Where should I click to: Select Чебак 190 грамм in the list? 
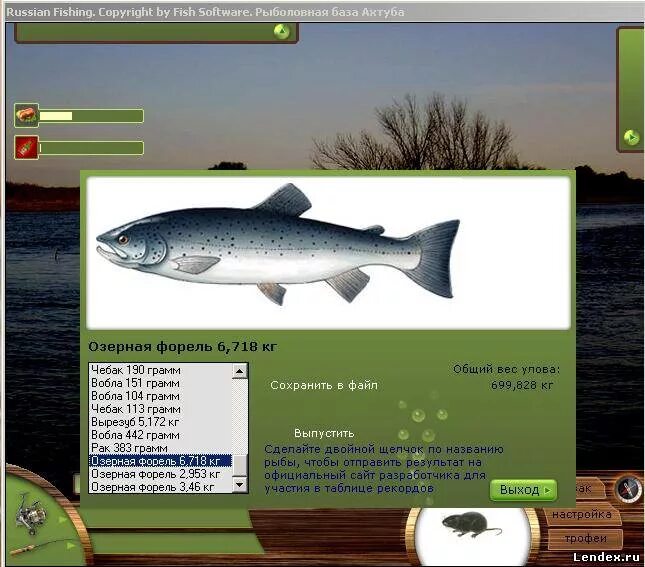160,370
